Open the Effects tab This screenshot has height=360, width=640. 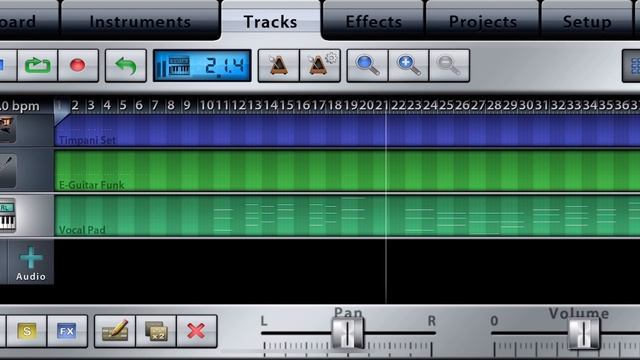pos(373,20)
